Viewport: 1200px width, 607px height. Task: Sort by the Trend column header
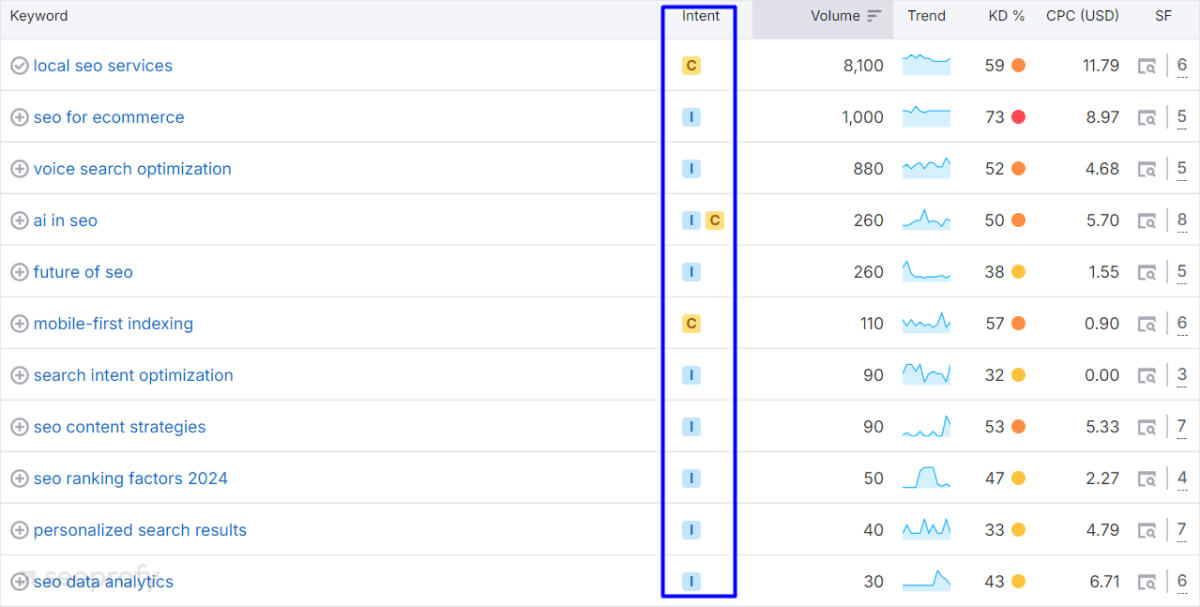pos(926,16)
